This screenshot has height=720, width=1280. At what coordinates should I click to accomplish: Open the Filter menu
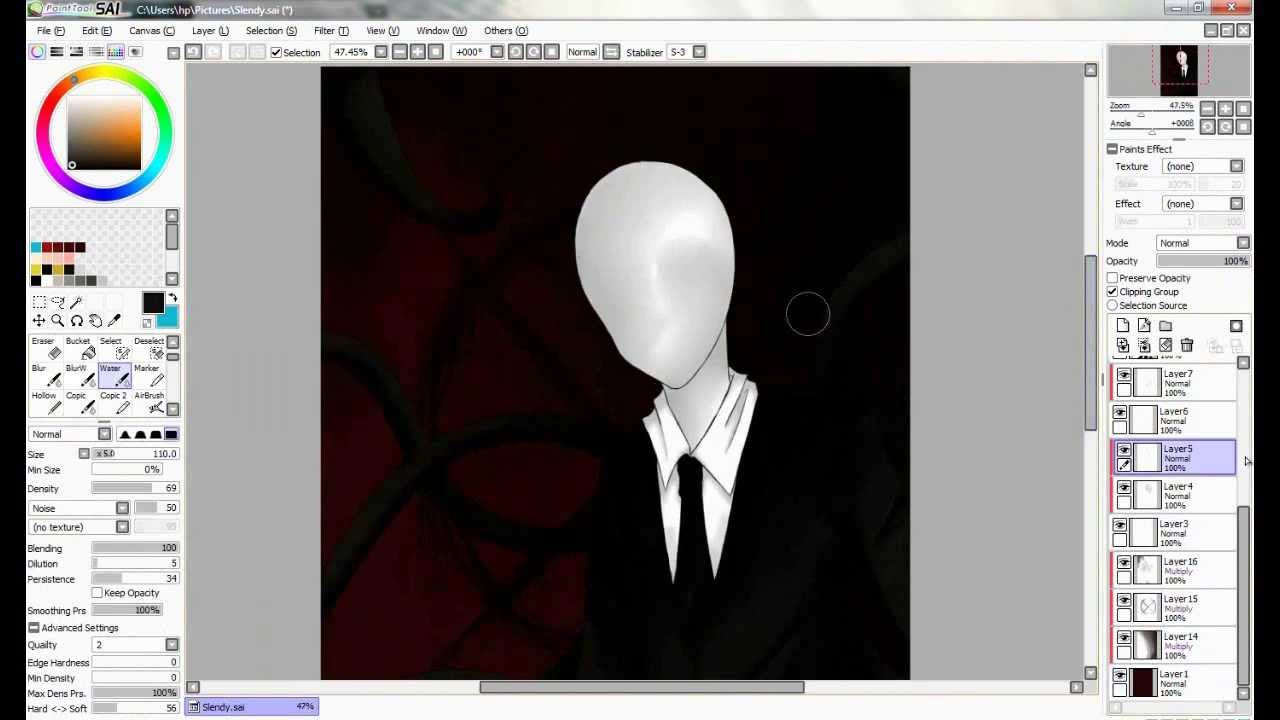pos(331,30)
